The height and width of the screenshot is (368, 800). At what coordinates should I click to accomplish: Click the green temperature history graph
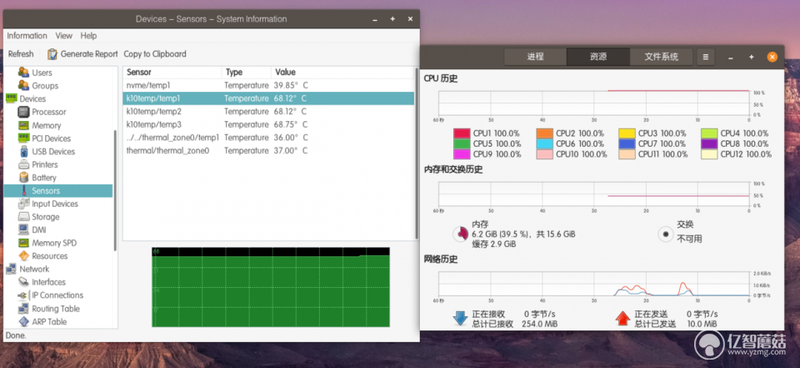click(x=270, y=287)
